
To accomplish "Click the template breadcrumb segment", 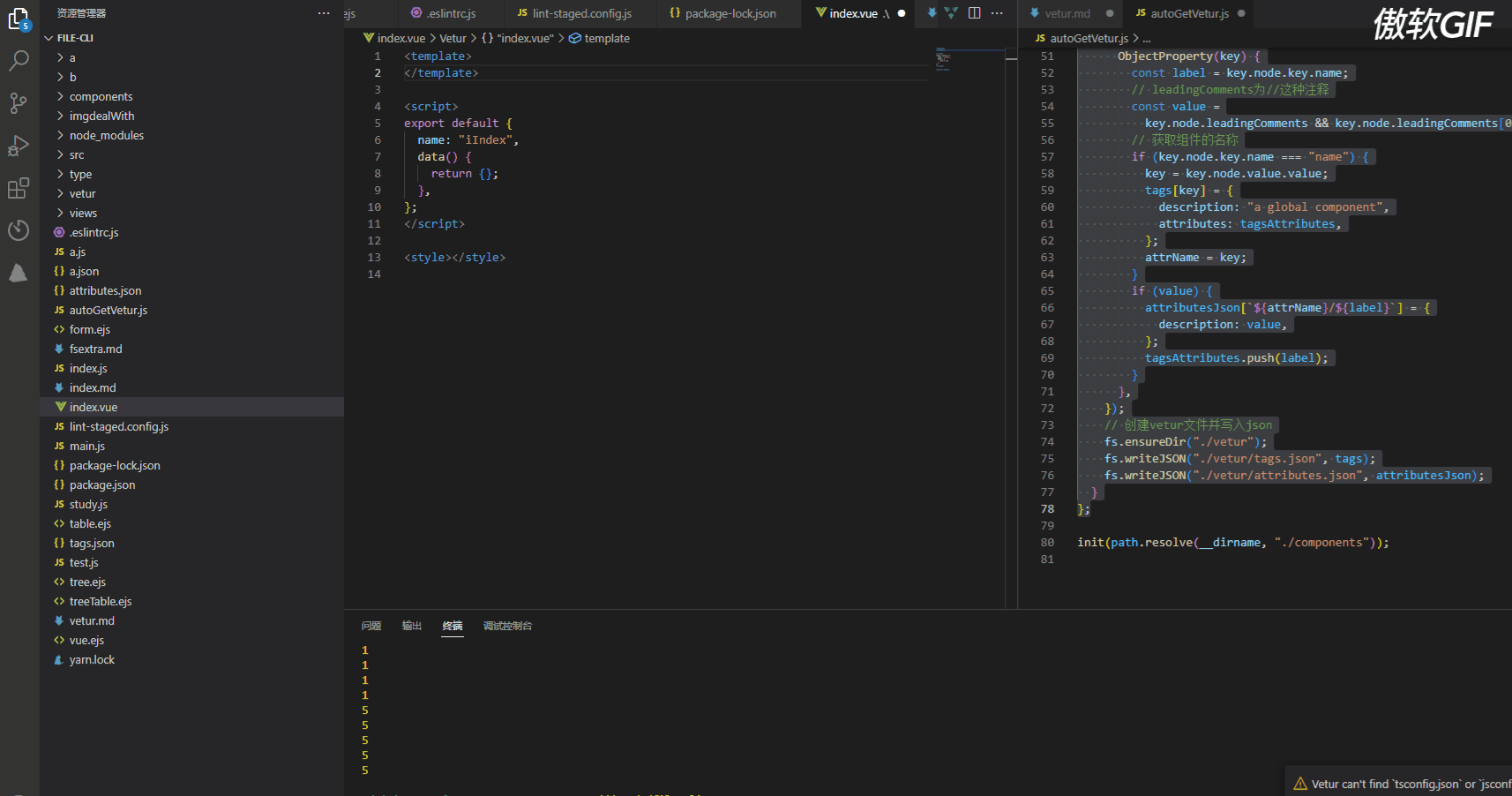I will click(606, 38).
